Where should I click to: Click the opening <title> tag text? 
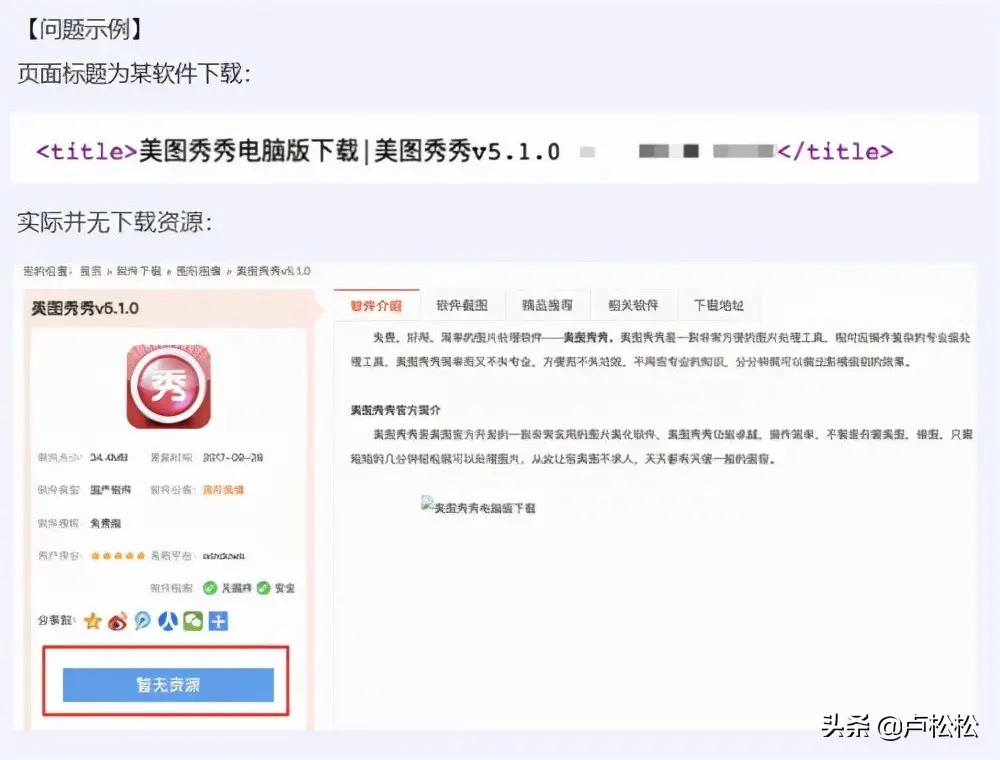pyautogui.click(x=87, y=152)
